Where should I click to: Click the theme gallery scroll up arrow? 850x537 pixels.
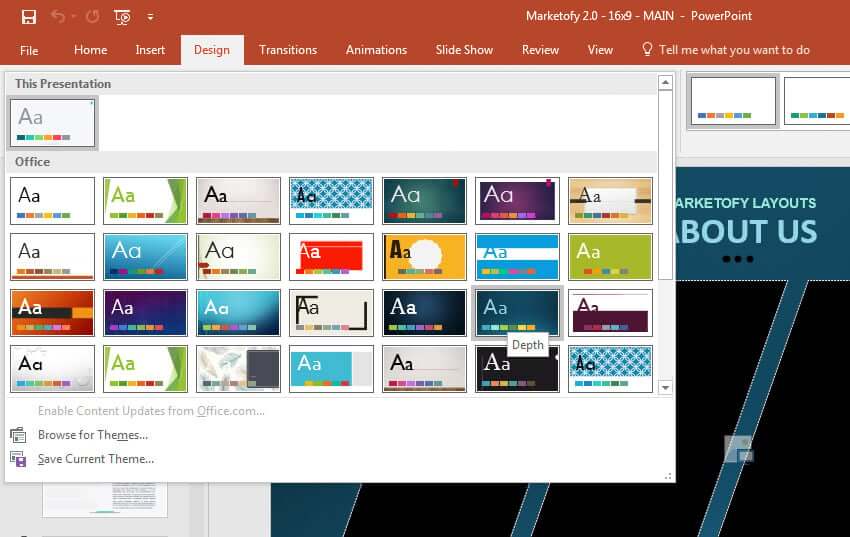pos(665,82)
